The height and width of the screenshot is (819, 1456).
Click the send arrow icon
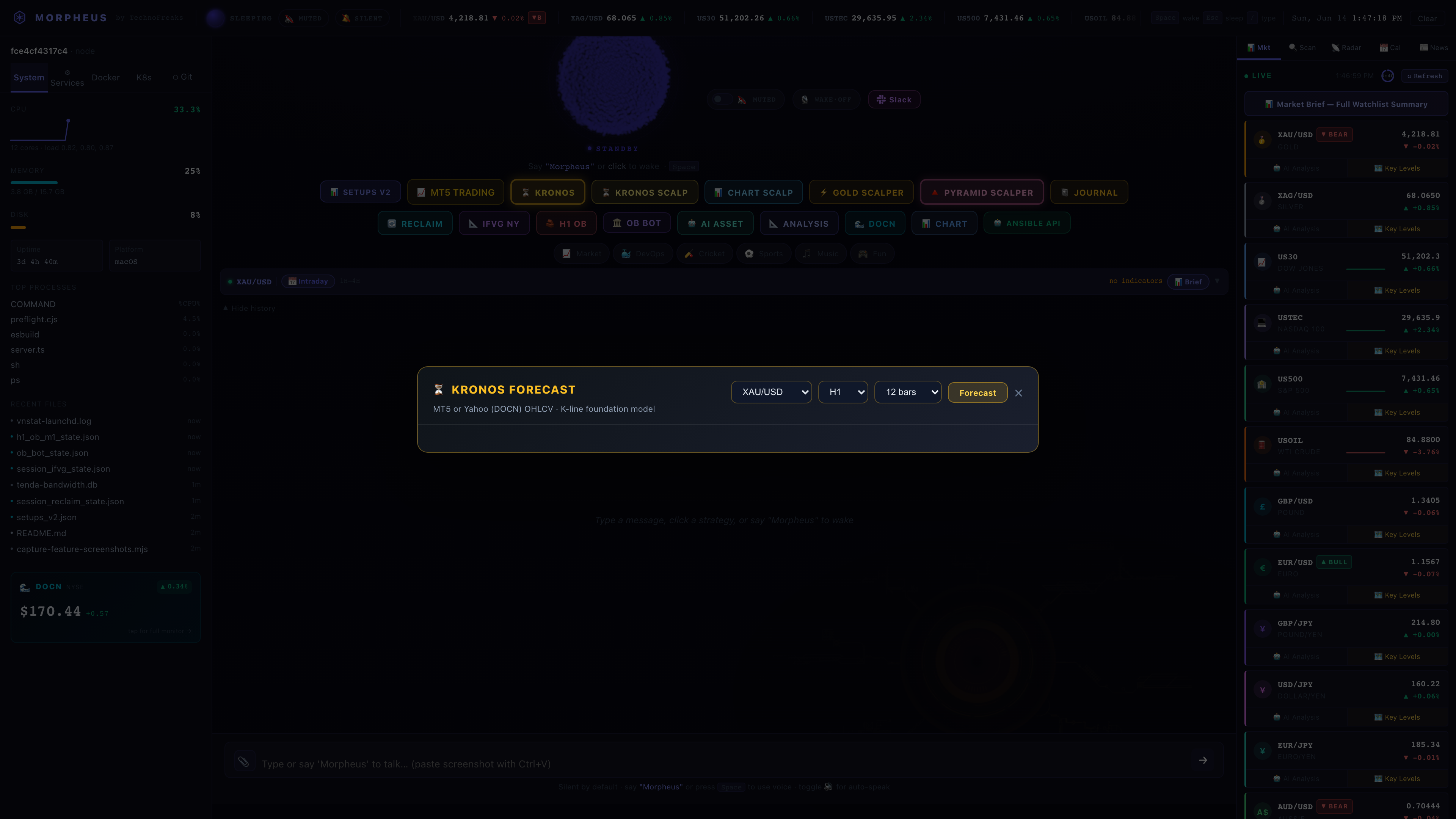tap(1203, 760)
